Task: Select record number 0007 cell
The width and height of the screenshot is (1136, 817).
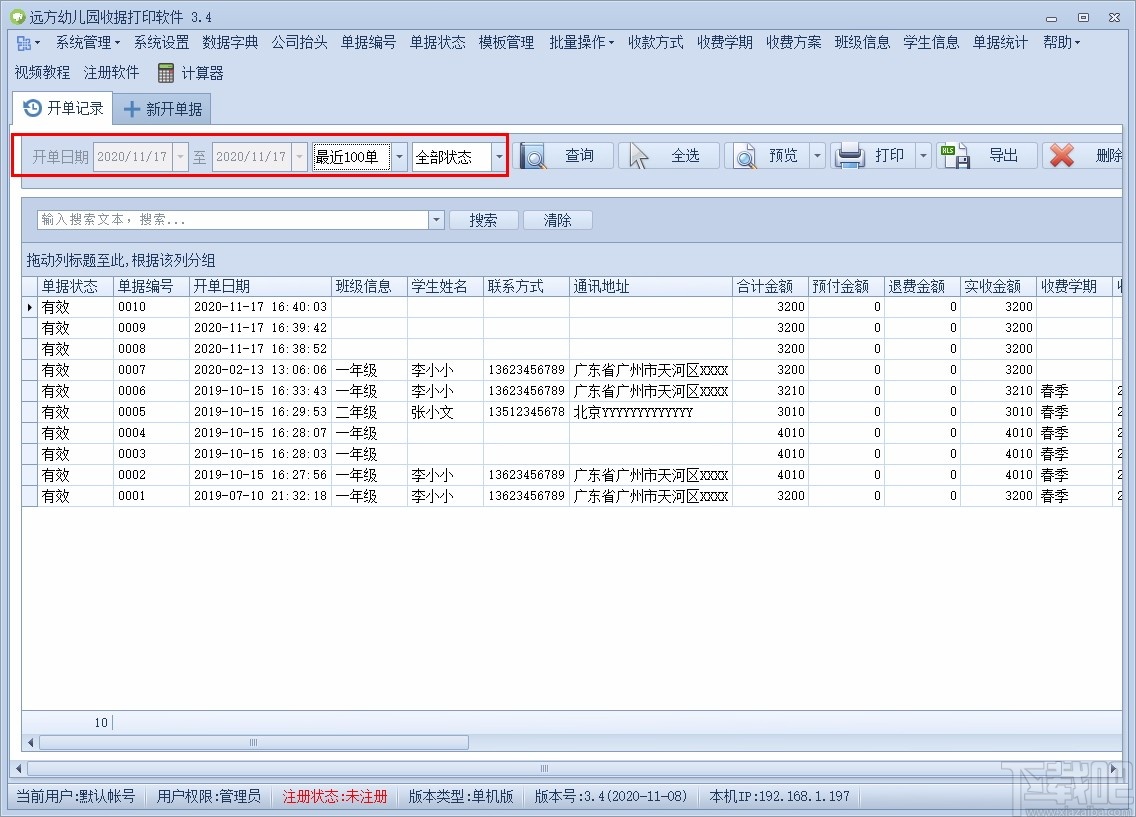Action: click(x=151, y=370)
